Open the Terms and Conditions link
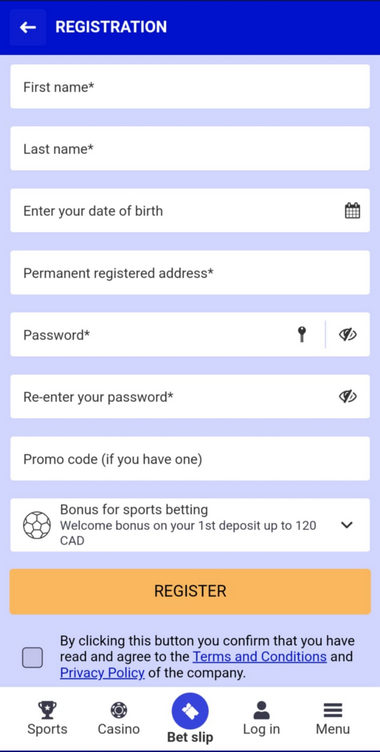The height and width of the screenshot is (752, 380). coord(260,657)
